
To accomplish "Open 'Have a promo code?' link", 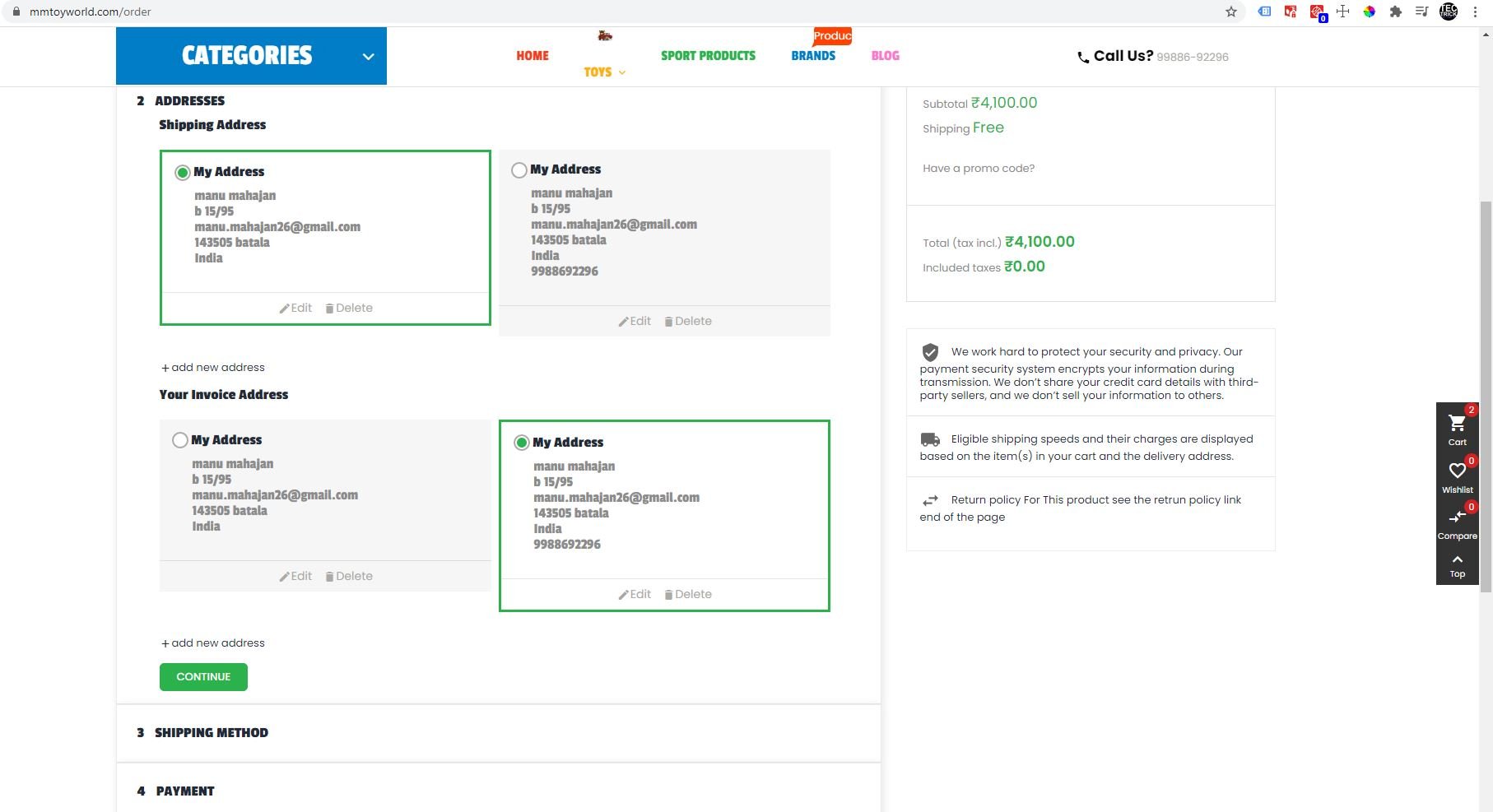I will (979, 169).
